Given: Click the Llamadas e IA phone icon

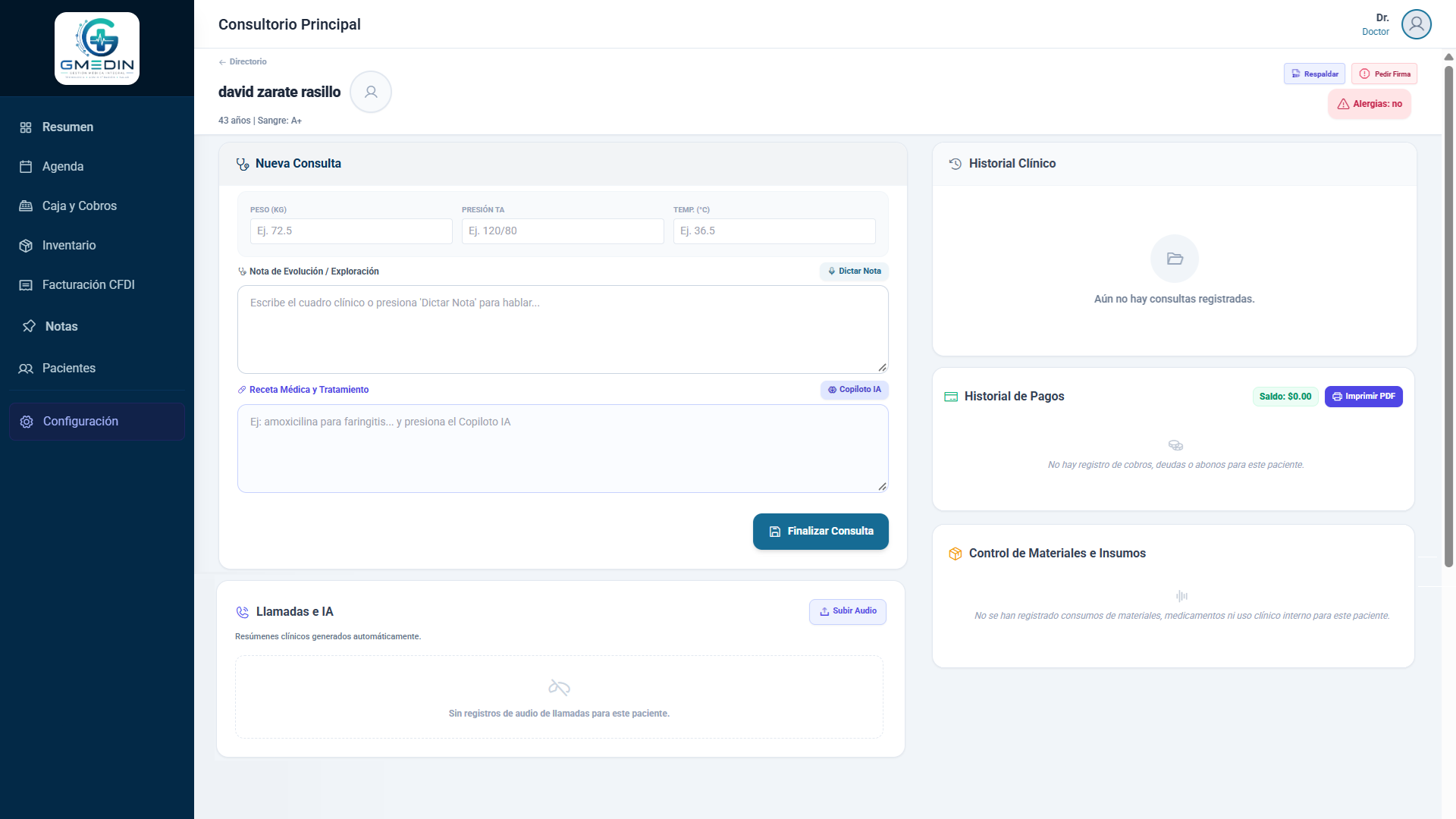Looking at the screenshot, I should (243, 612).
